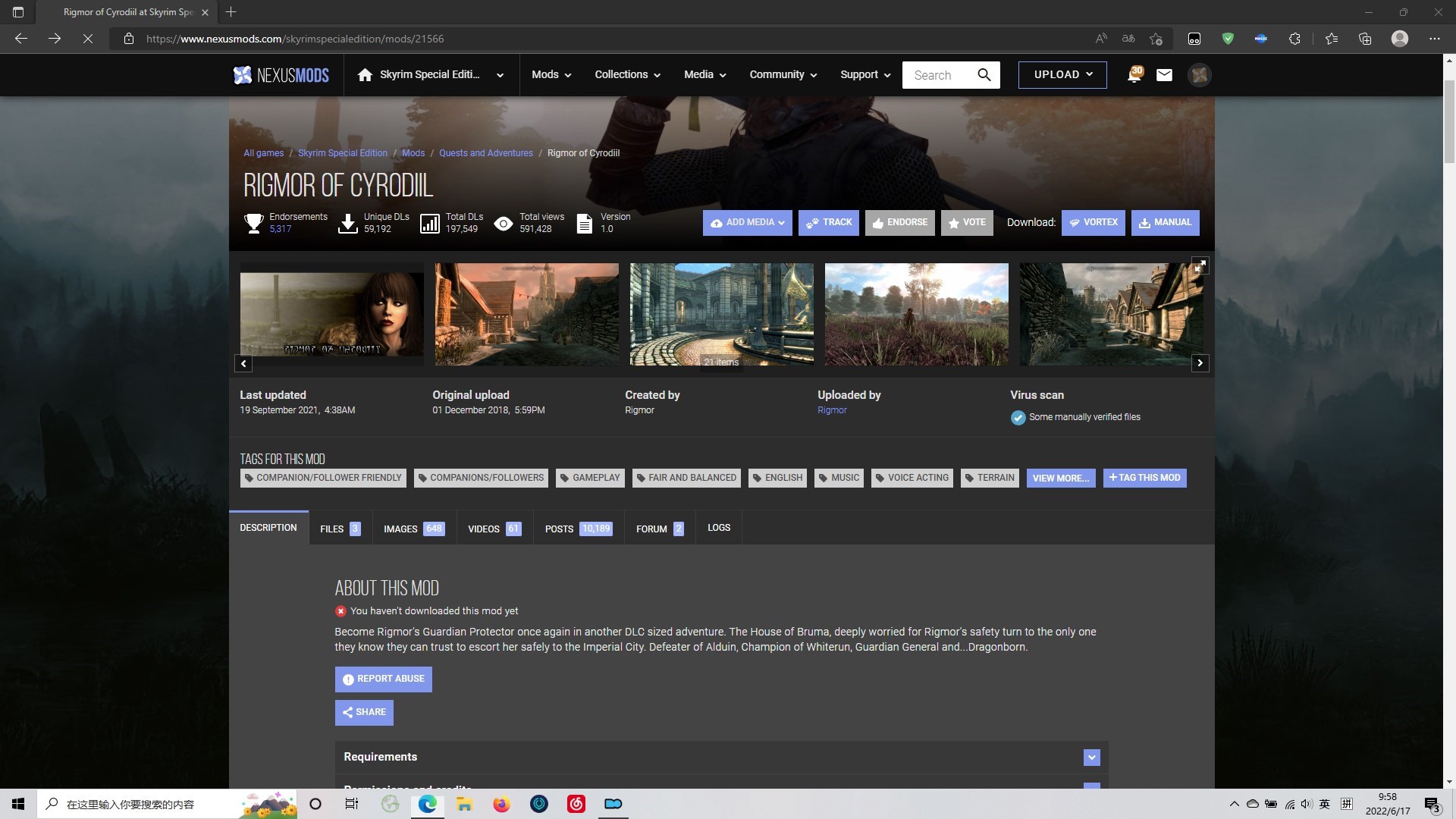
Task: Switch to the POSTS tab
Action: point(578,529)
